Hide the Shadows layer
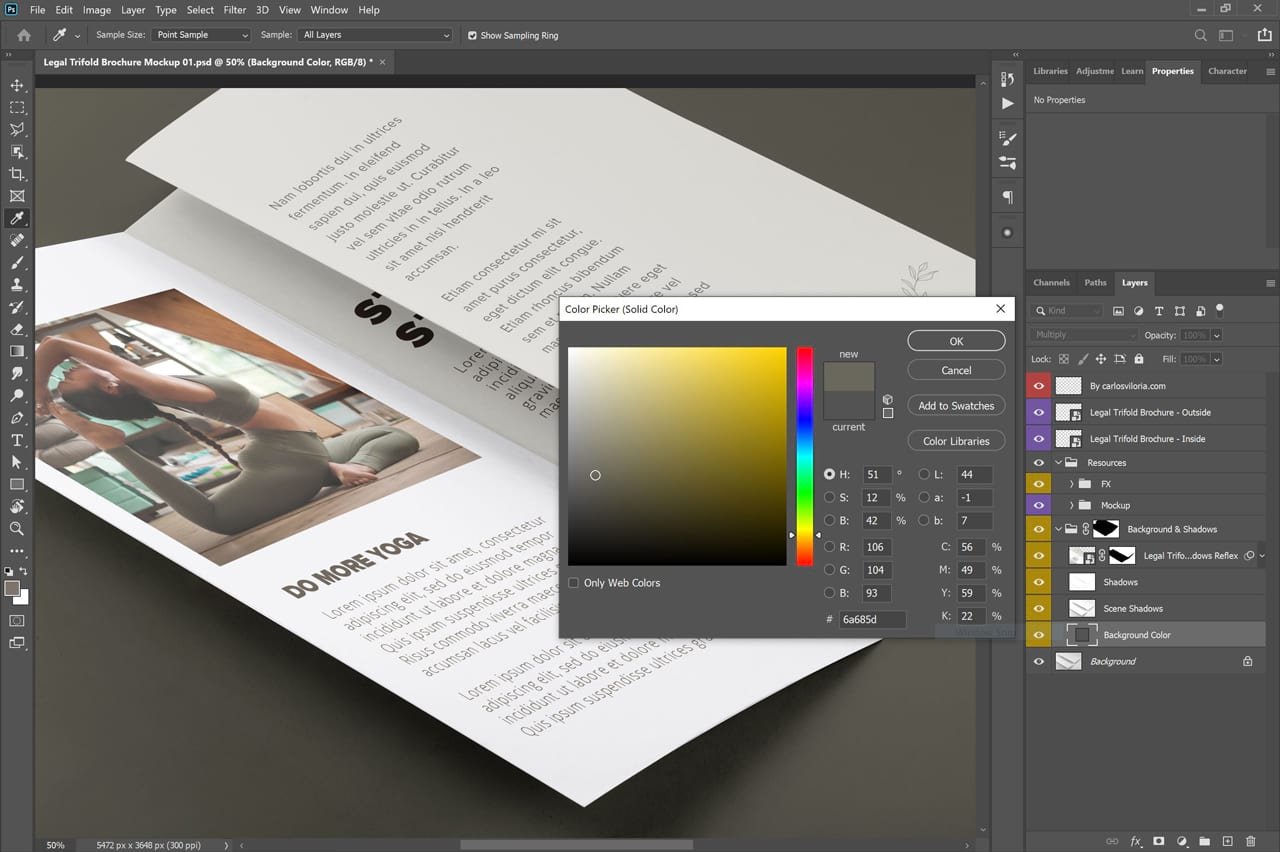Viewport: 1280px width, 852px height. coord(1038,582)
